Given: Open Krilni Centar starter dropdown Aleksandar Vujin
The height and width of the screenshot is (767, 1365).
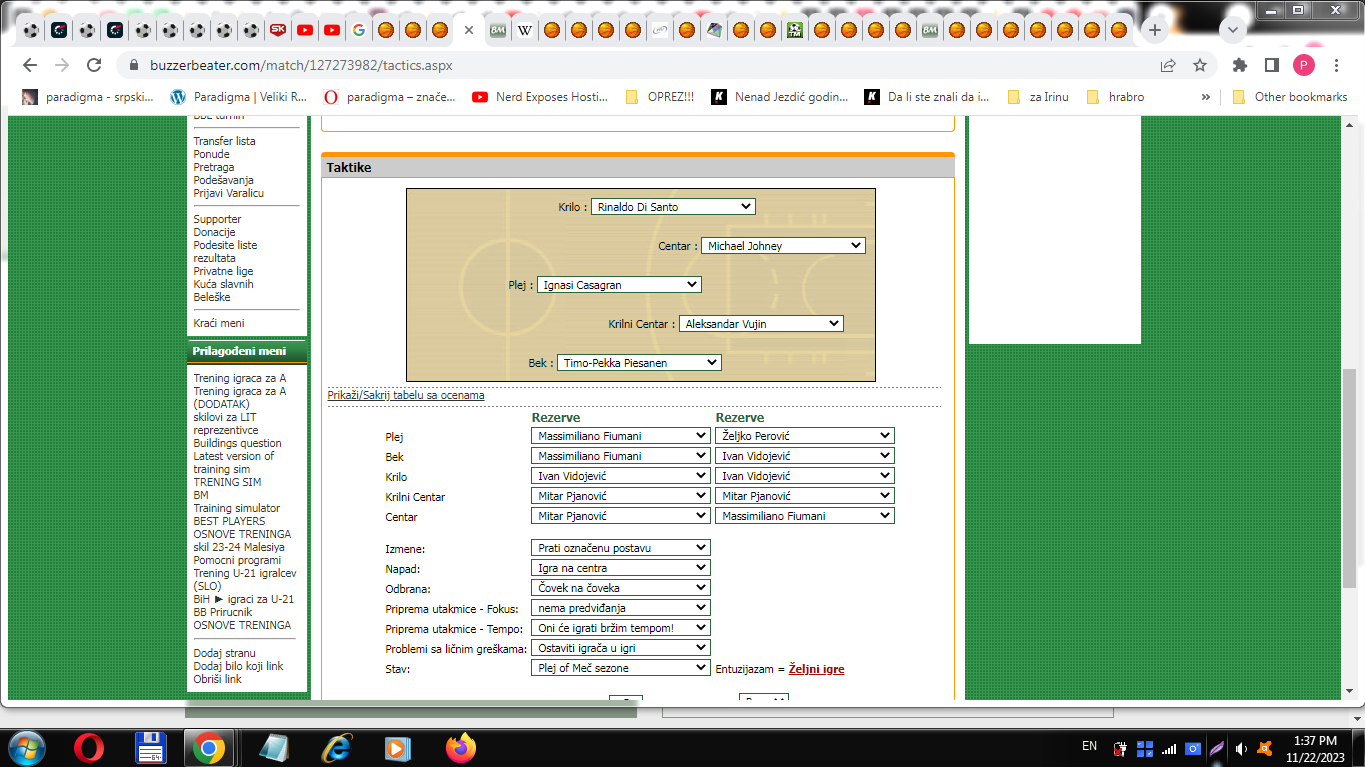Looking at the screenshot, I should [761, 324].
